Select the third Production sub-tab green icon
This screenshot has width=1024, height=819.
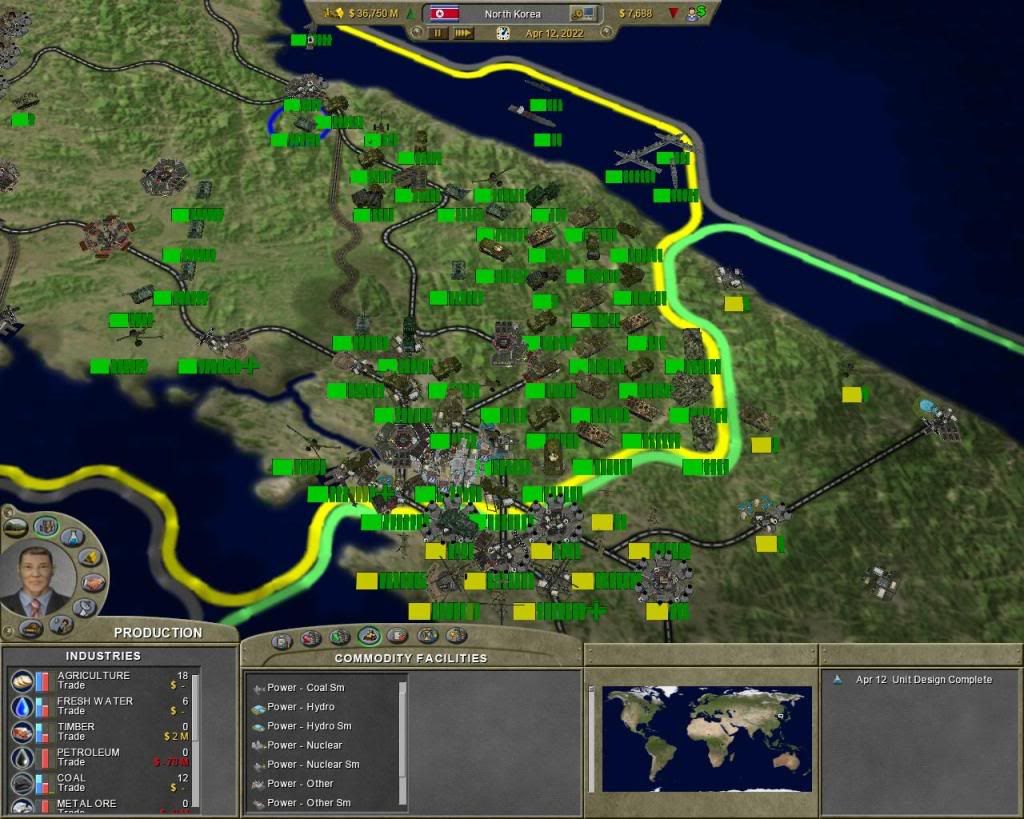[340, 636]
